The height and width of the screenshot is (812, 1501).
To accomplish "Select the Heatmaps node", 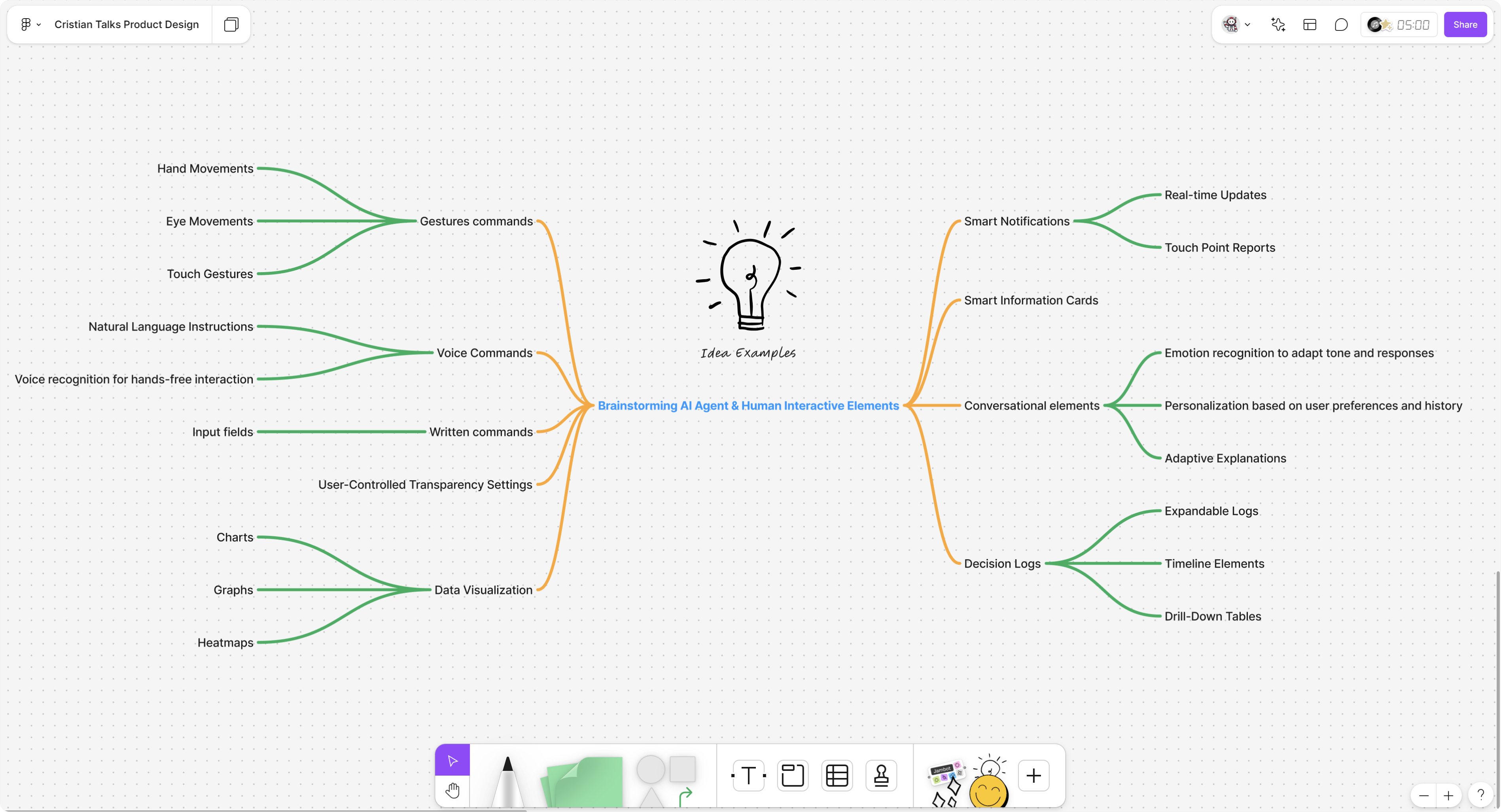I will pyautogui.click(x=225, y=642).
